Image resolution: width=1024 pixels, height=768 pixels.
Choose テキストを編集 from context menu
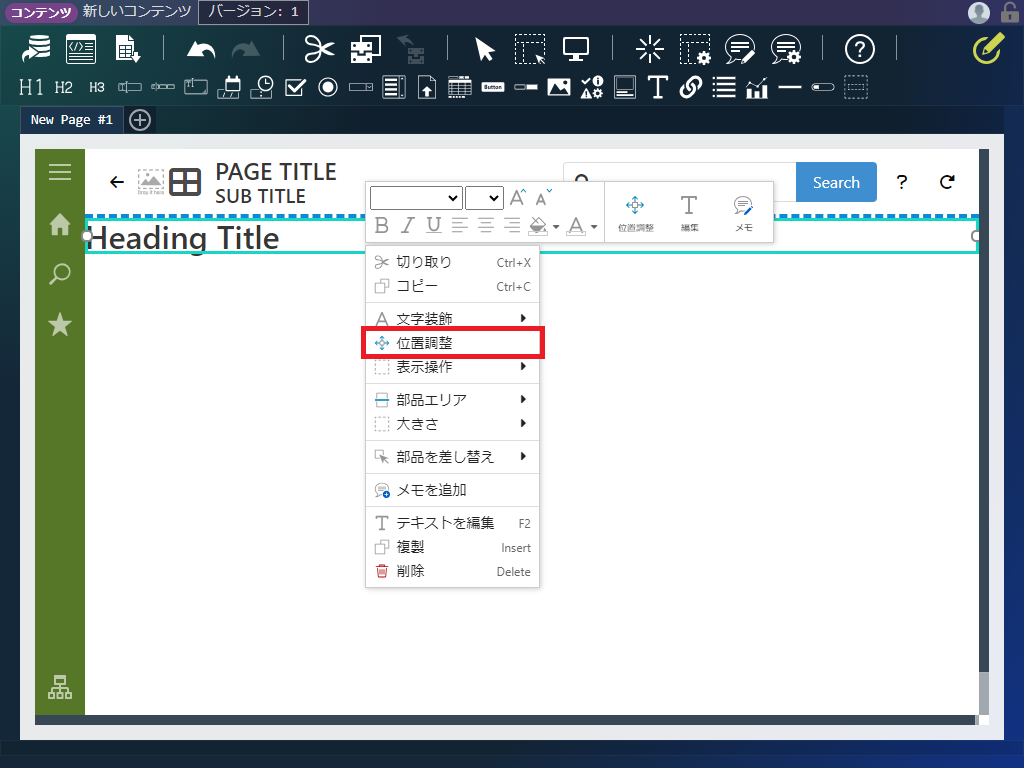click(453, 523)
